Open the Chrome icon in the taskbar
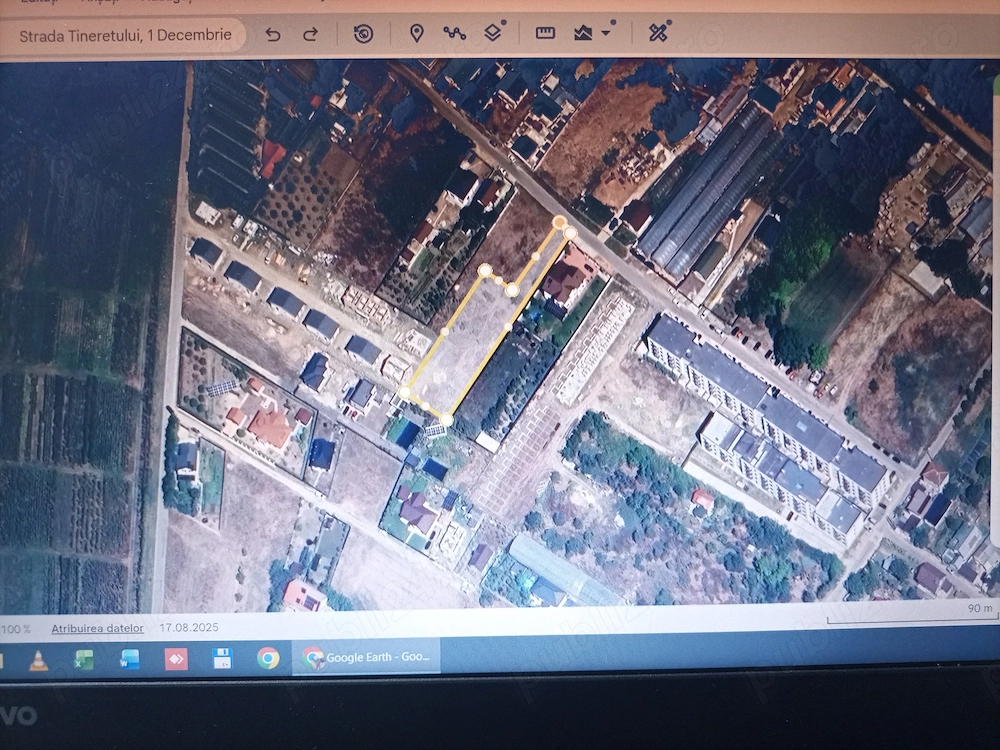 (x=268, y=658)
